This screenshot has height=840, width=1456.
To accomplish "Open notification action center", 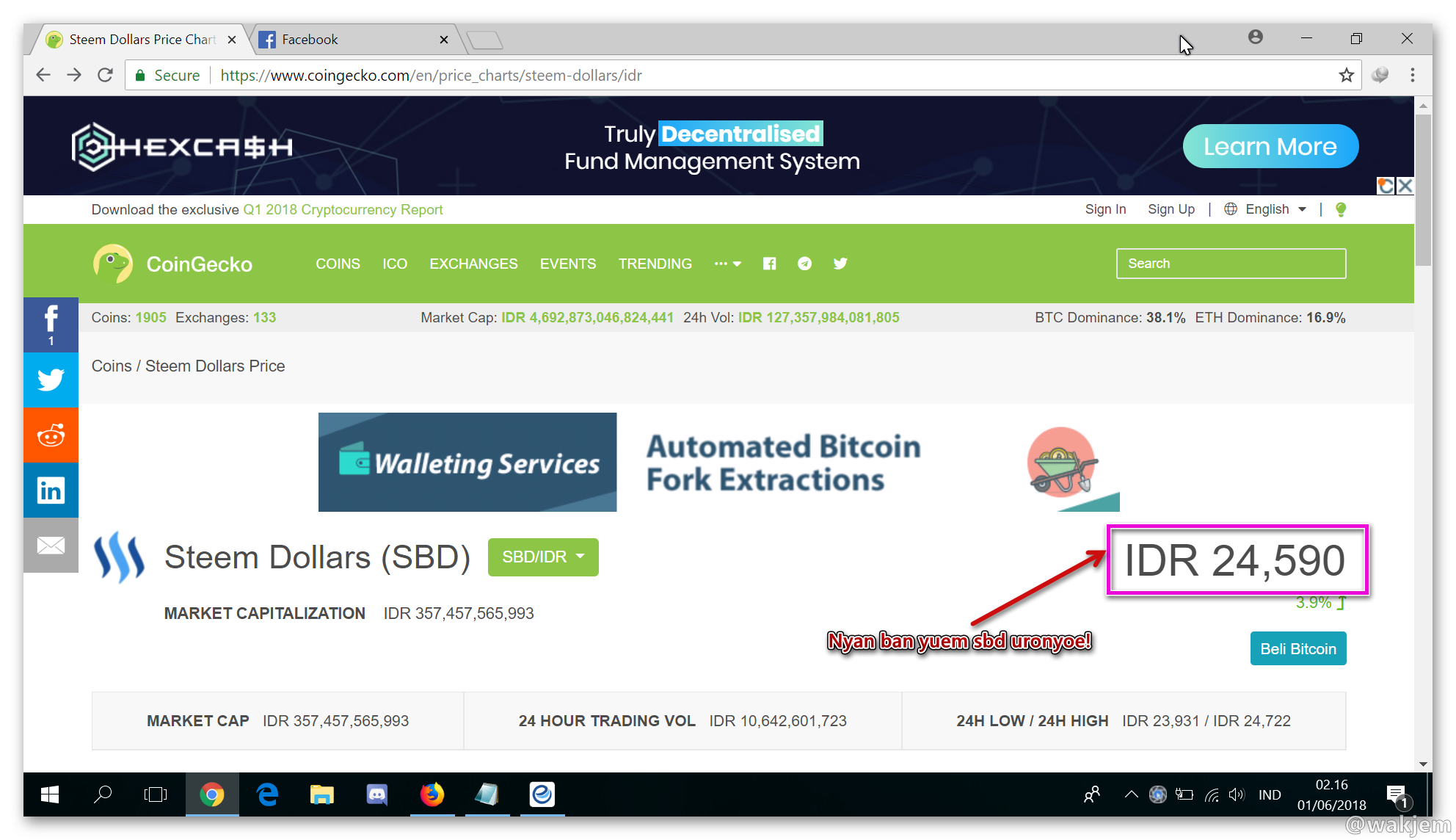I will (1397, 795).
